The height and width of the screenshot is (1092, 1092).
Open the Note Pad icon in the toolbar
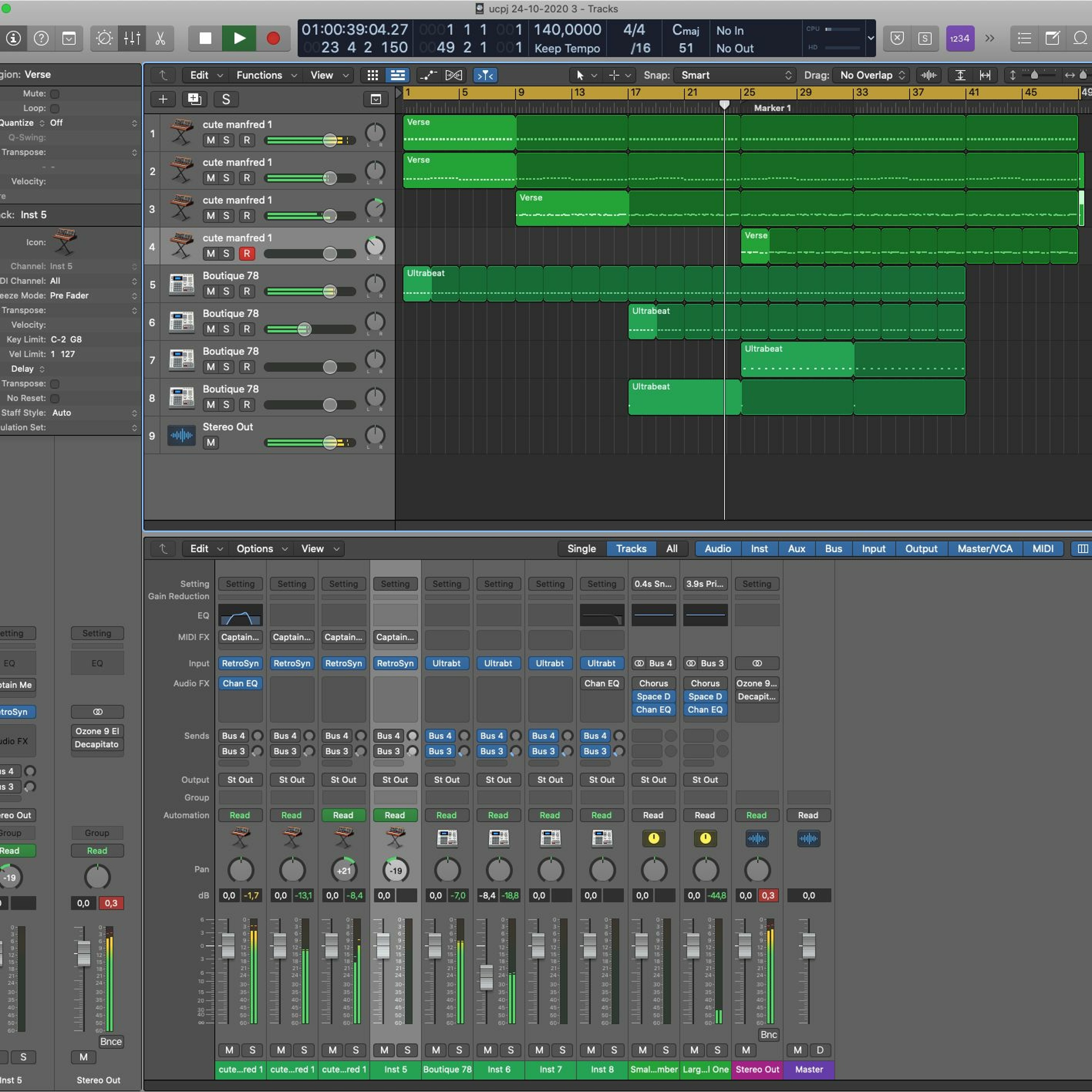(x=1052, y=39)
